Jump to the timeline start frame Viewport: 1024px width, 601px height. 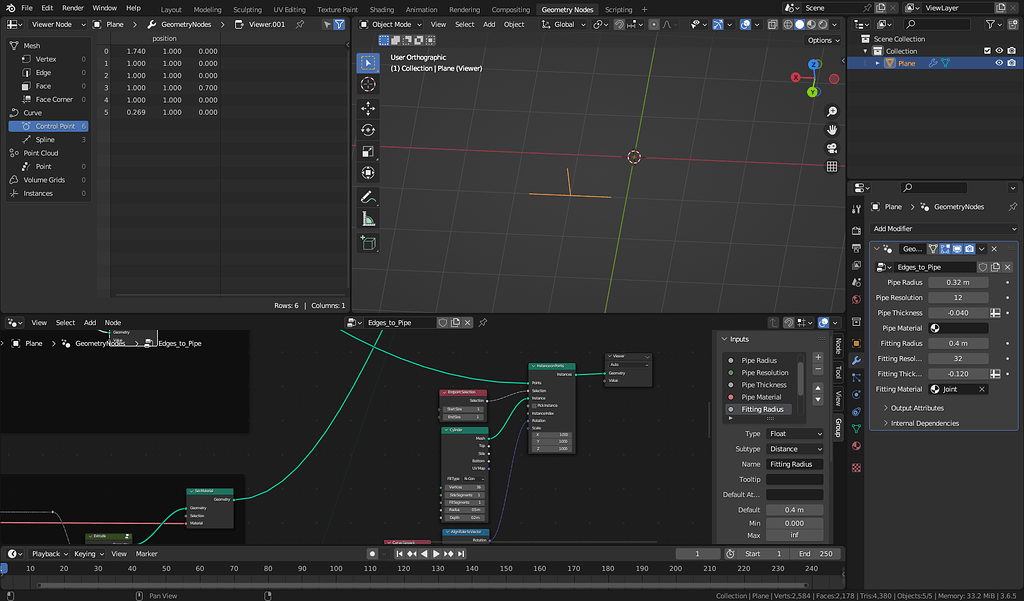[x=399, y=553]
